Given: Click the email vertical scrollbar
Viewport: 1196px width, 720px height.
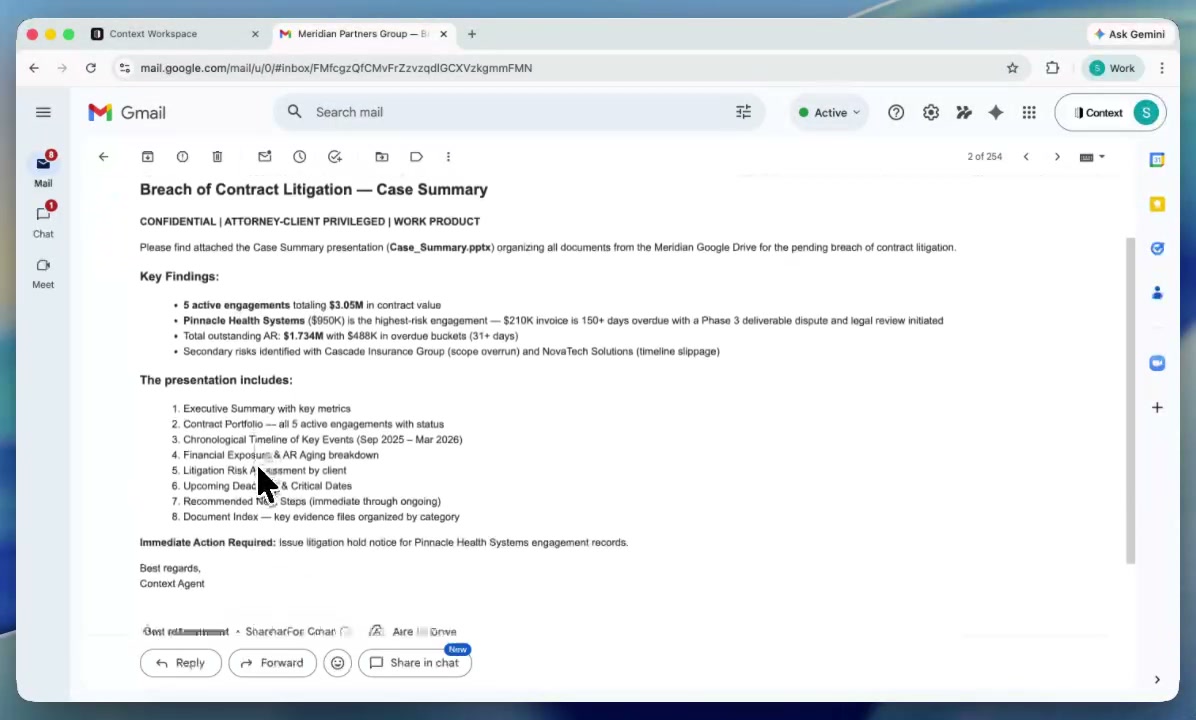Looking at the screenshot, I should click(x=1130, y=400).
